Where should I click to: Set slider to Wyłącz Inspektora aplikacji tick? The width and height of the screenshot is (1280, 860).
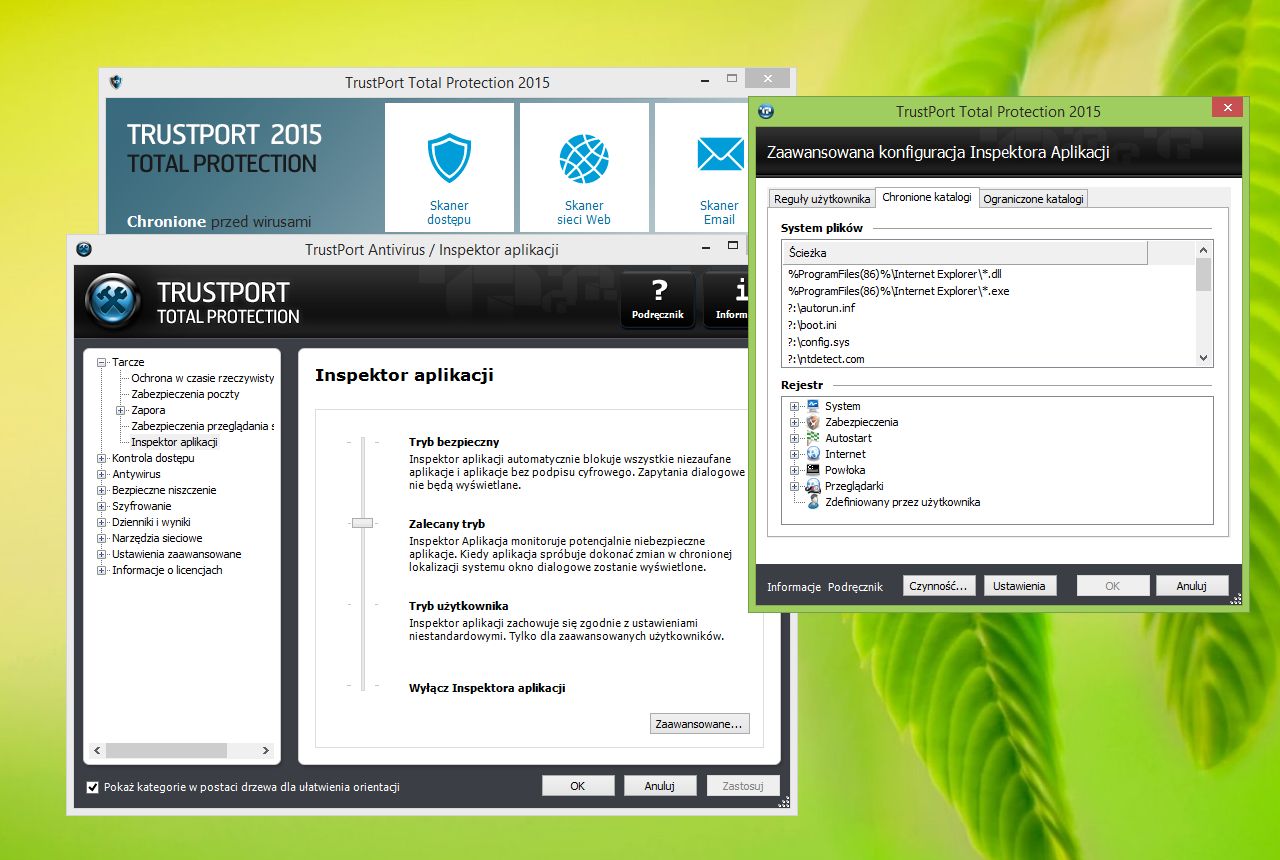pos(362,687)
